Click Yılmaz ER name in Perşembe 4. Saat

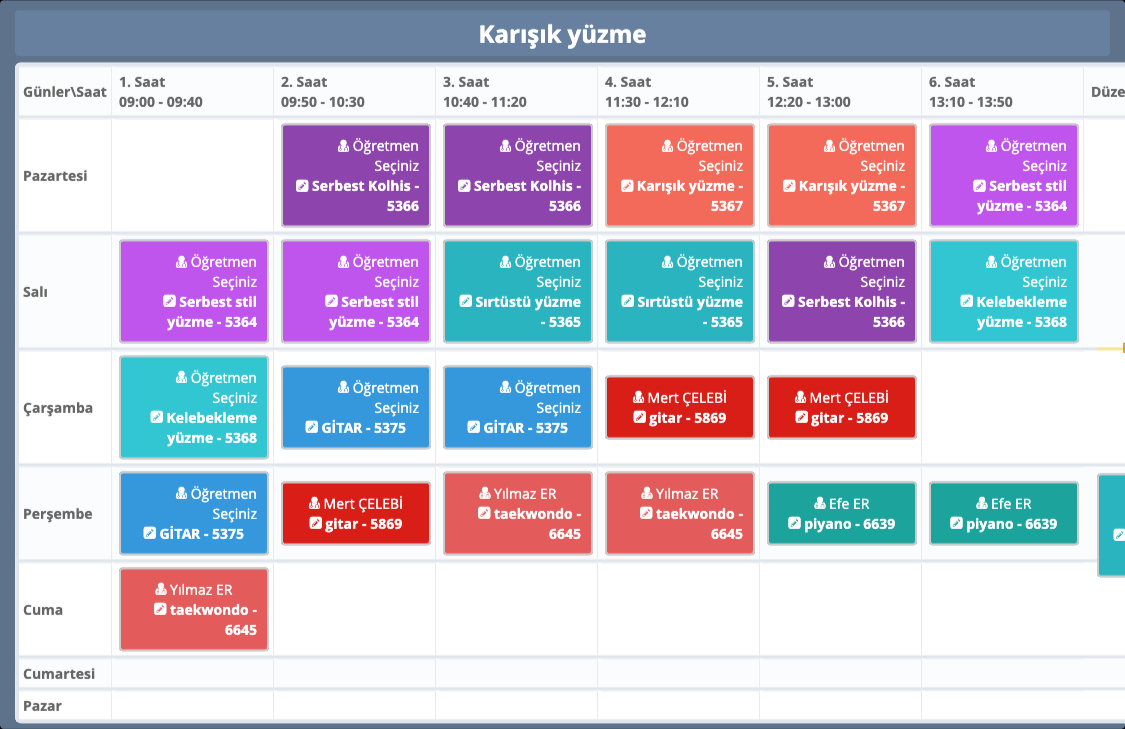tap(687, 494)
